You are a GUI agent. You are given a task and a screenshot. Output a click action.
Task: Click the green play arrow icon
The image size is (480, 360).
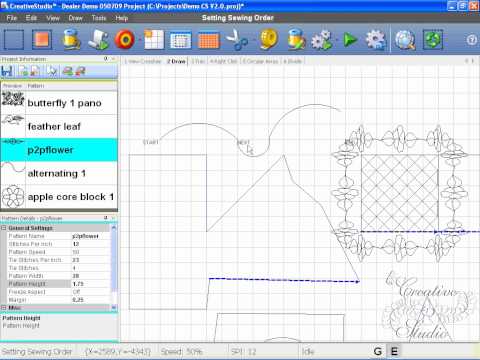pos(350,40)
